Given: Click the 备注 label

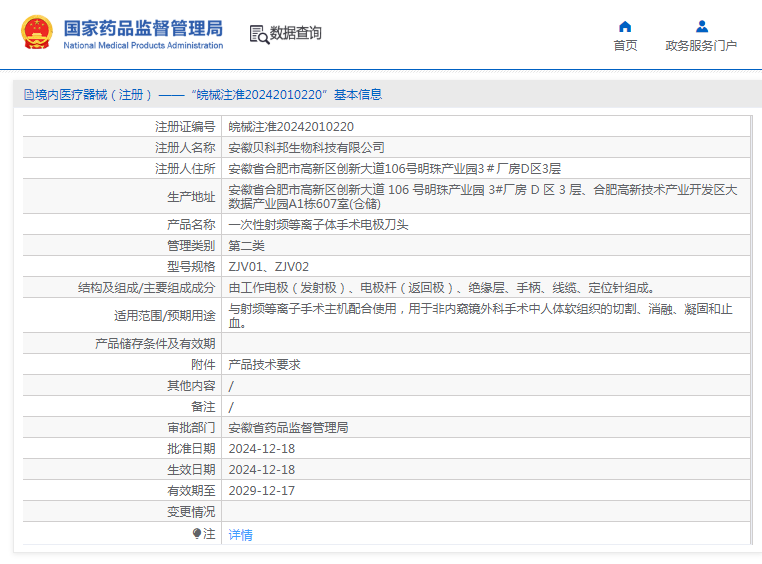Looking at the screenshot, I should [203, 407].
